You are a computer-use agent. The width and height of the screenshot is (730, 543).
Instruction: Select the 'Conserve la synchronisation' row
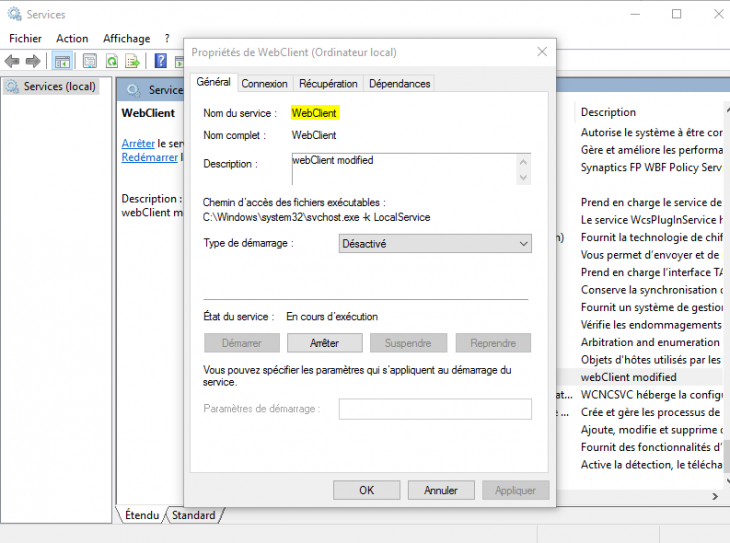651,290
